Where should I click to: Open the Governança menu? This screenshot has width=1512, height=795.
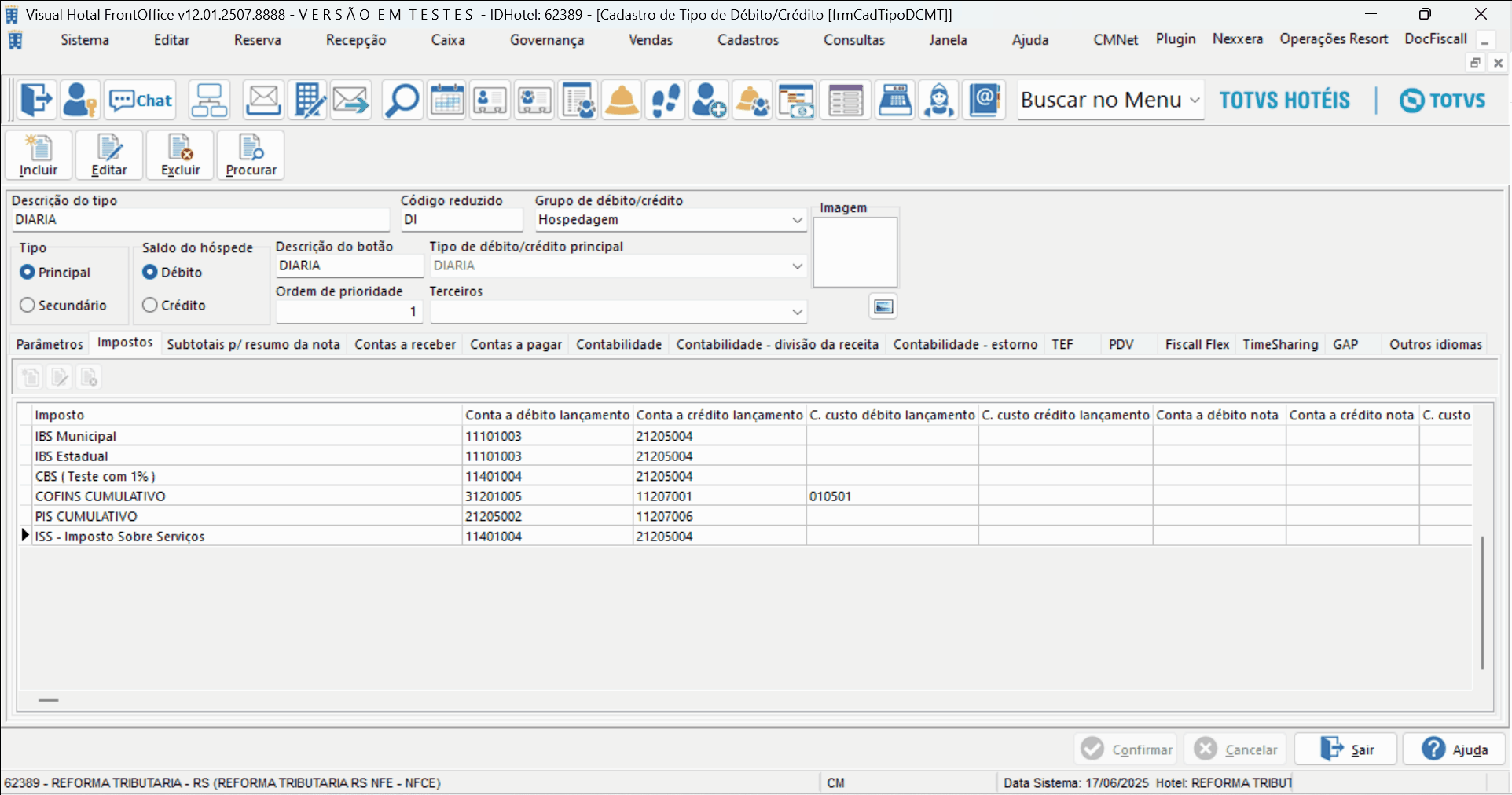(x=546, y=40)
